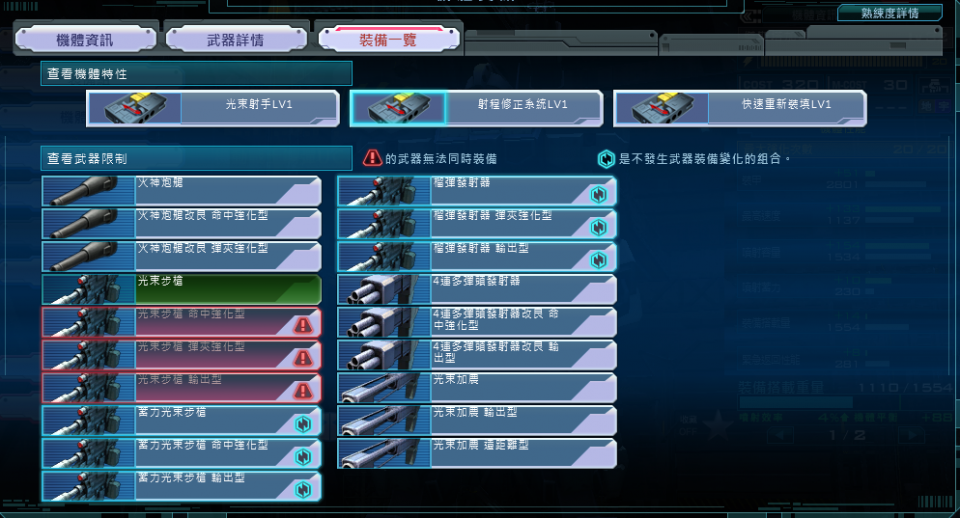The height and width of the screenshot is (518, 960).
Task: Click the cyan hexagon icon on 榴彈發射器 彈夾強化型
Action: [x=599, y=227]
